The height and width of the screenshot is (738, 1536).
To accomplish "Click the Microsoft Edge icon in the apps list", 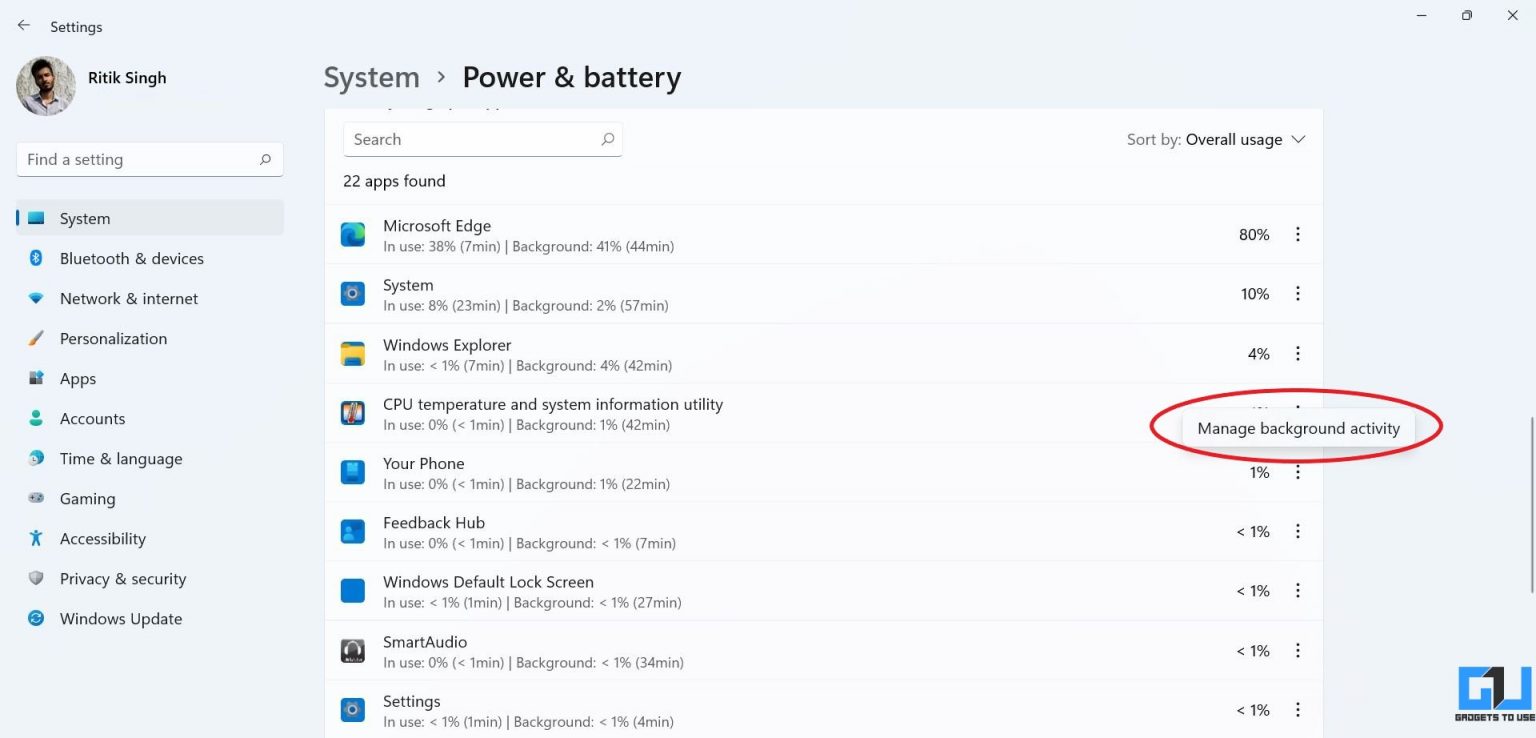I will tap(352, 234).
